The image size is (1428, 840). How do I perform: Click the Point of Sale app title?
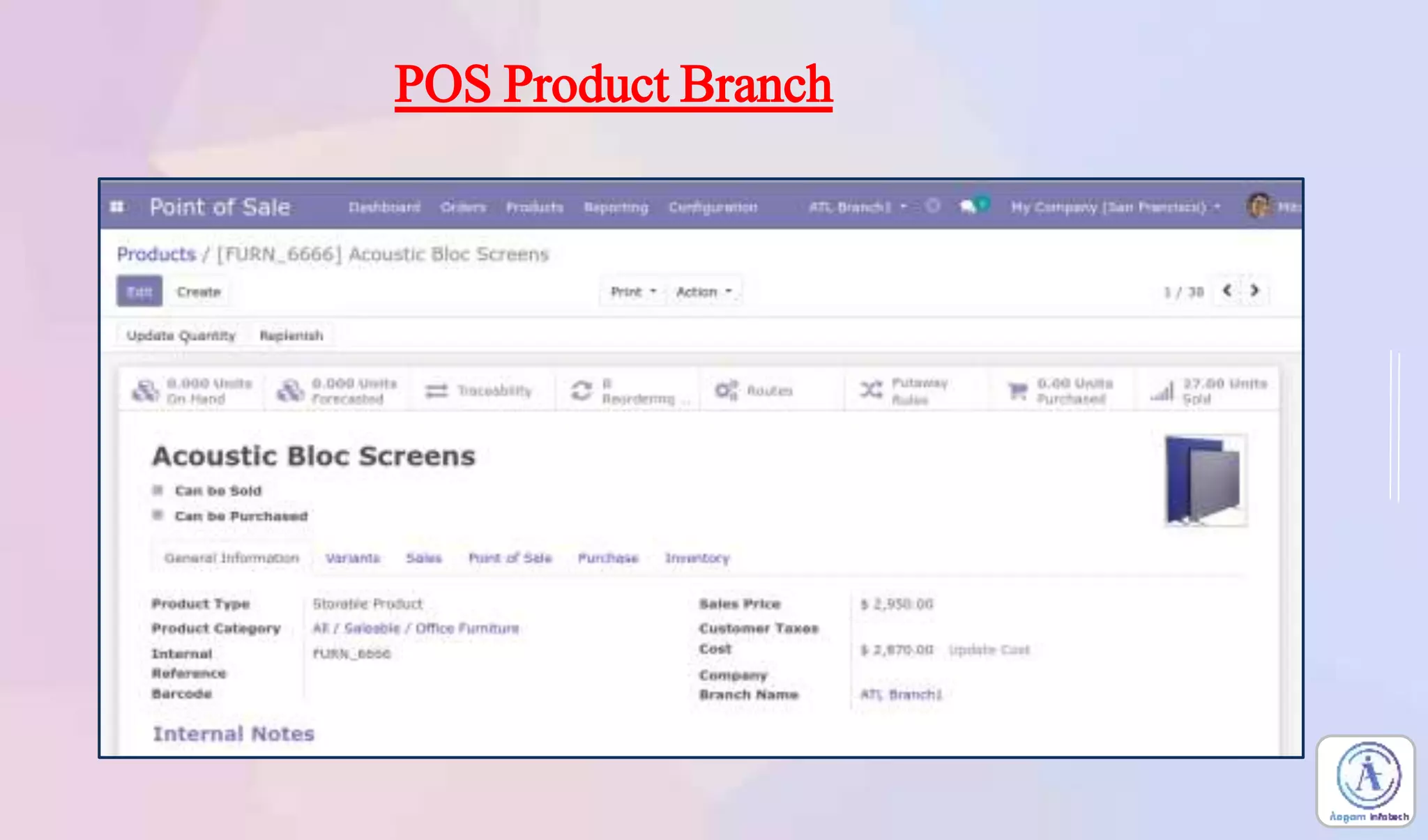click(x=220, y=207)
